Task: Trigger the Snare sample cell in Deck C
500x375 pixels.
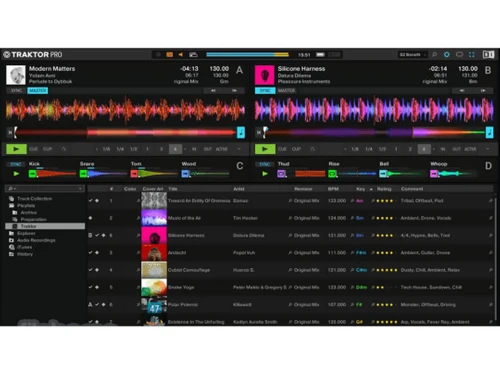Action: coord(83,174)
